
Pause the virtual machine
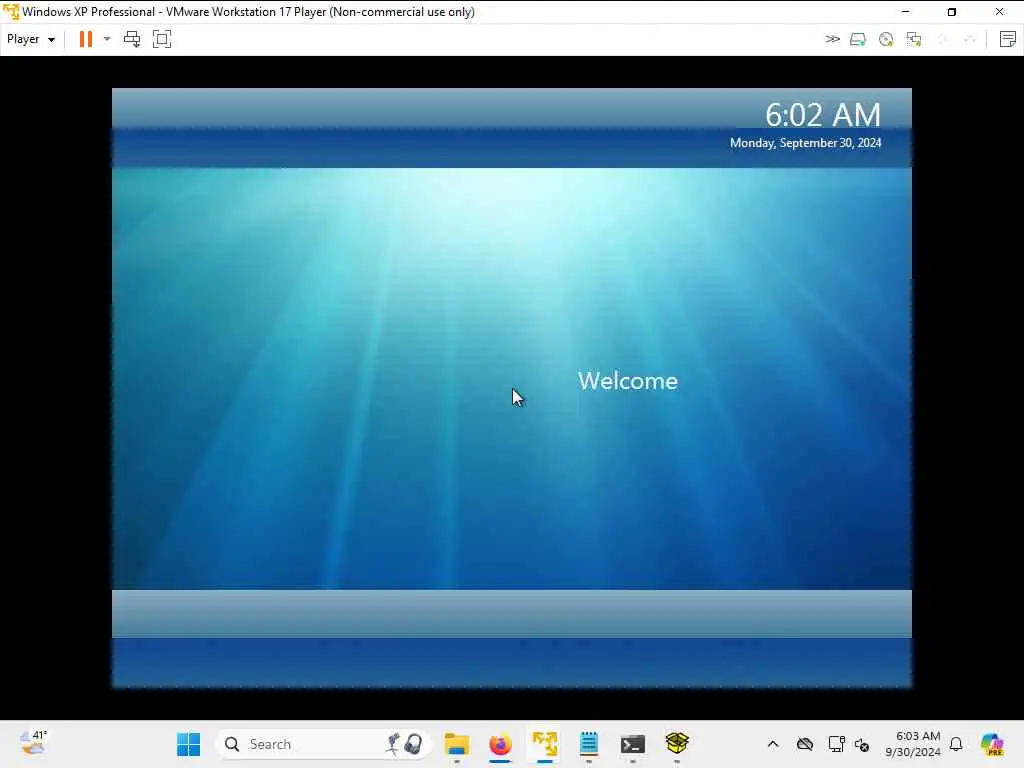click(86, 39)
